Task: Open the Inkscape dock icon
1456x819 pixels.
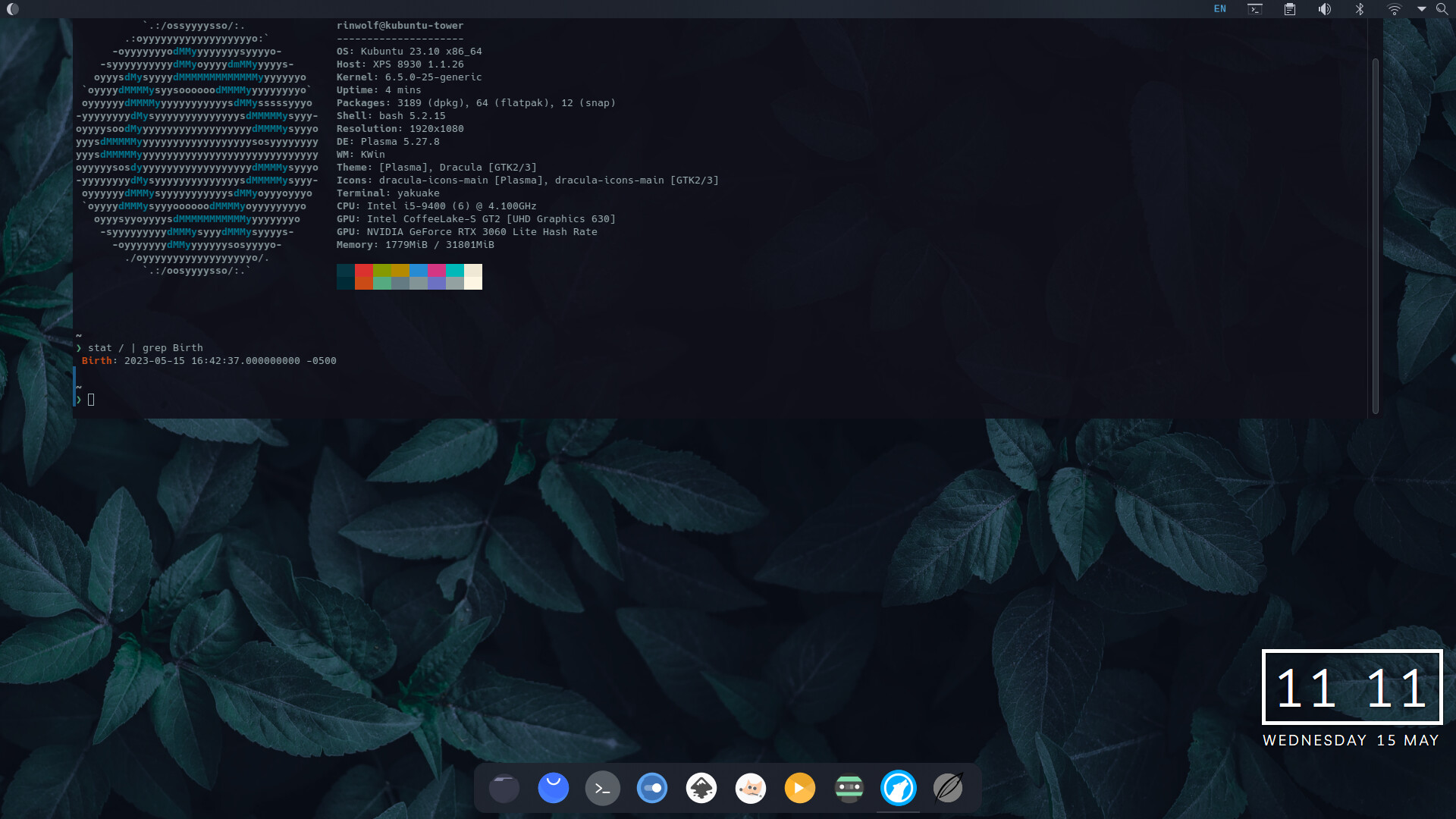Action: (x=701, y=788)
